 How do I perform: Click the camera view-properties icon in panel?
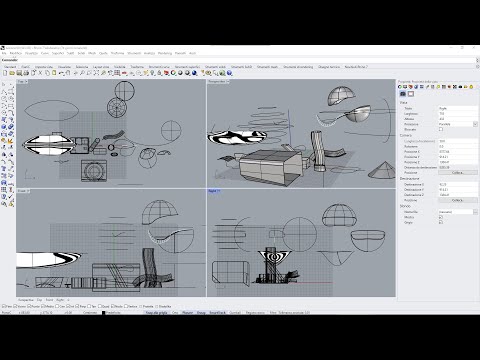pyautogui.click(x=403, y=94)
